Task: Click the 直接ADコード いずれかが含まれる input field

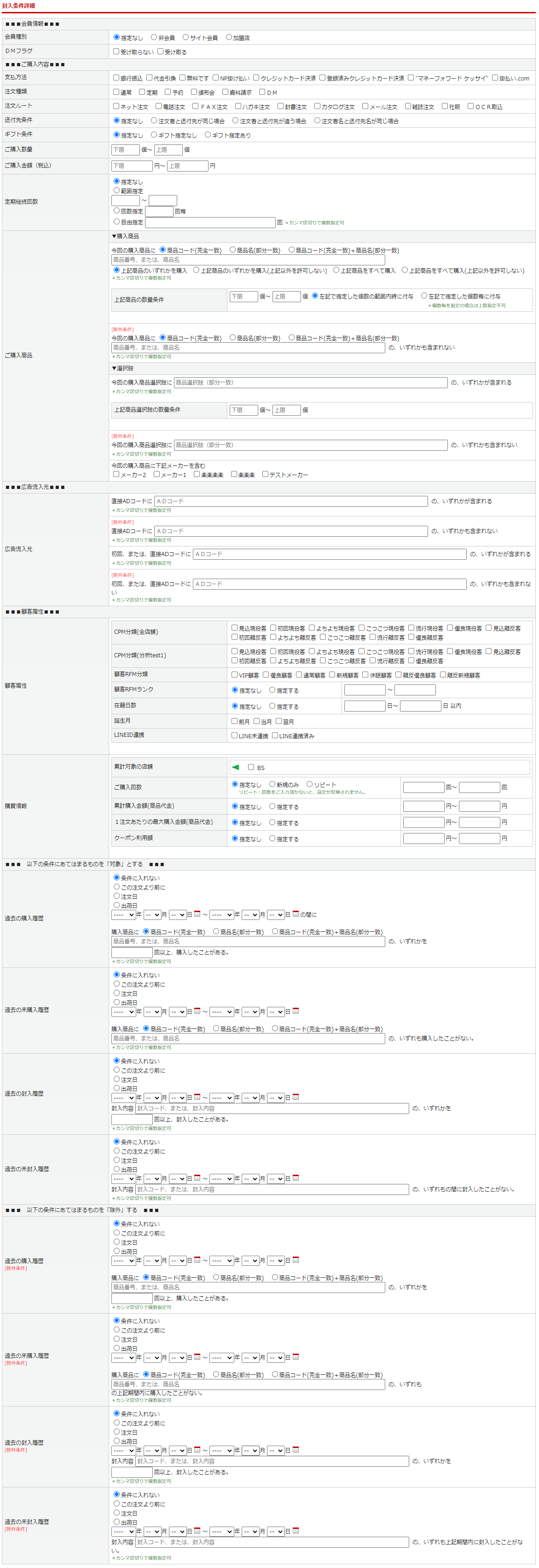Action: coord(290,501)
